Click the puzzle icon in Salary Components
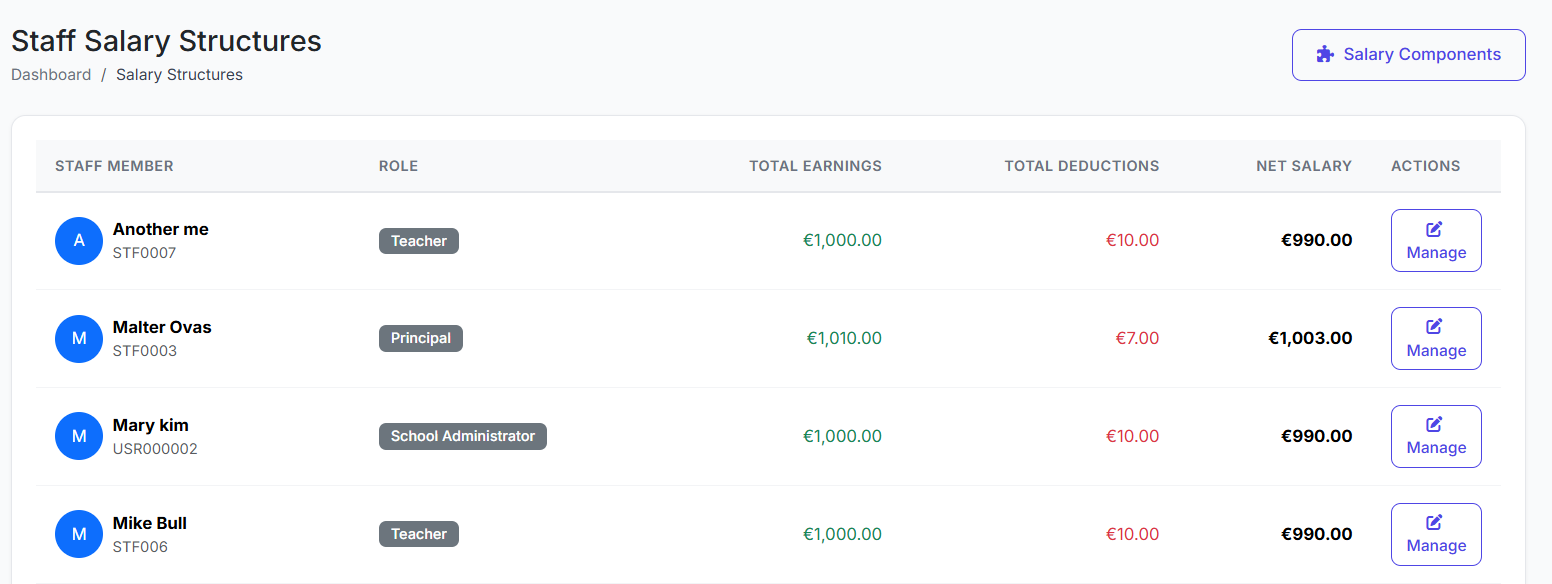1552x584 pixels. click(x=1325, y=55)
